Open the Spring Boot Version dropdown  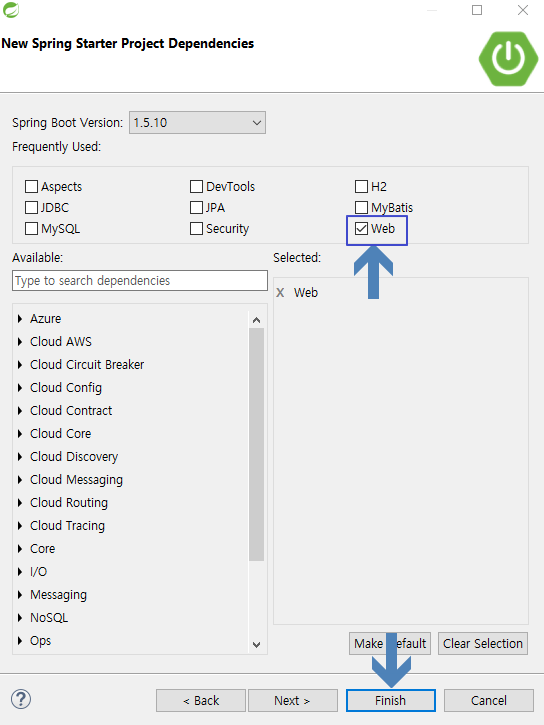pos(197,123)
